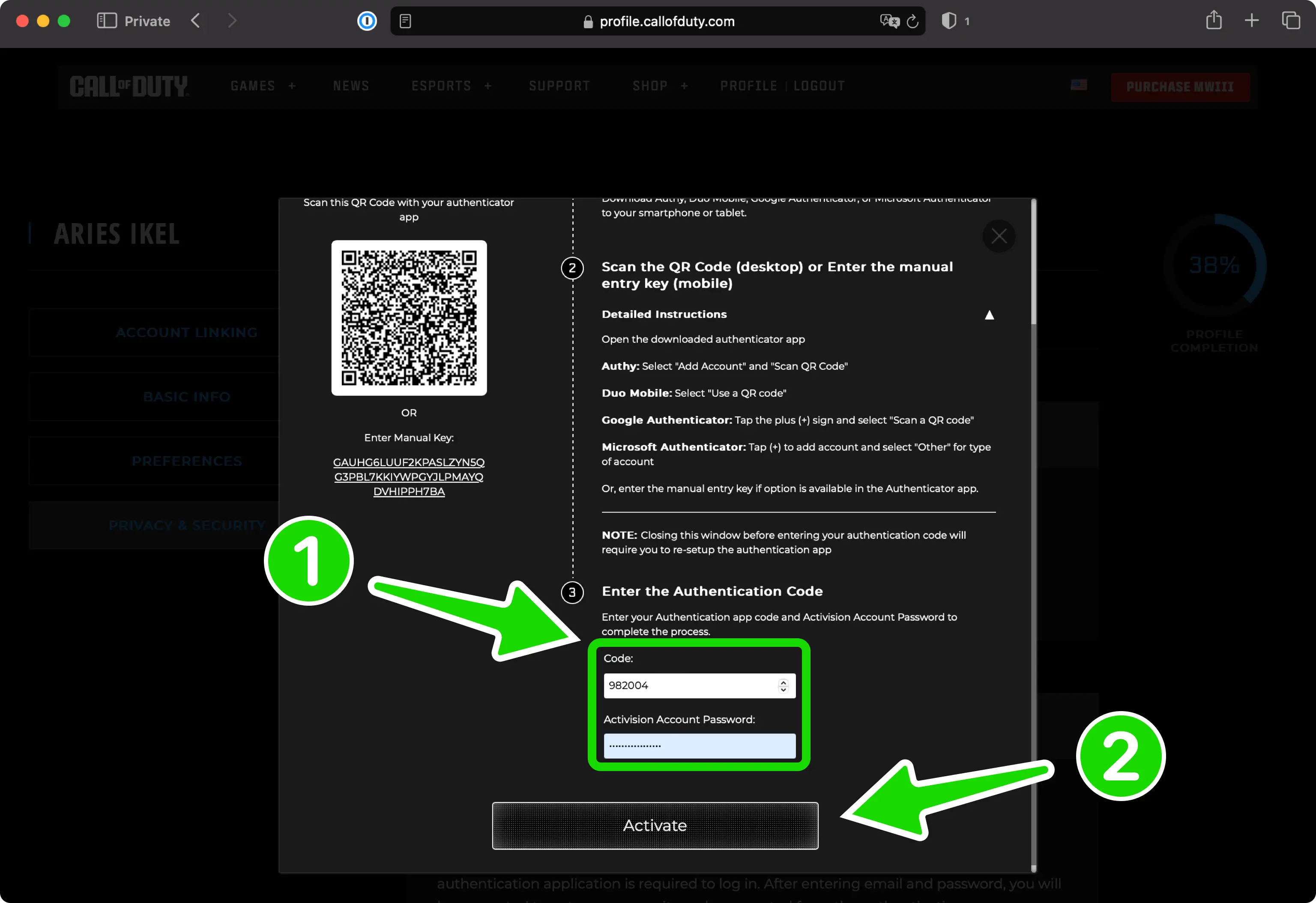Open the Share menu icon
1316x903 pixels.
click(1214, 21)
